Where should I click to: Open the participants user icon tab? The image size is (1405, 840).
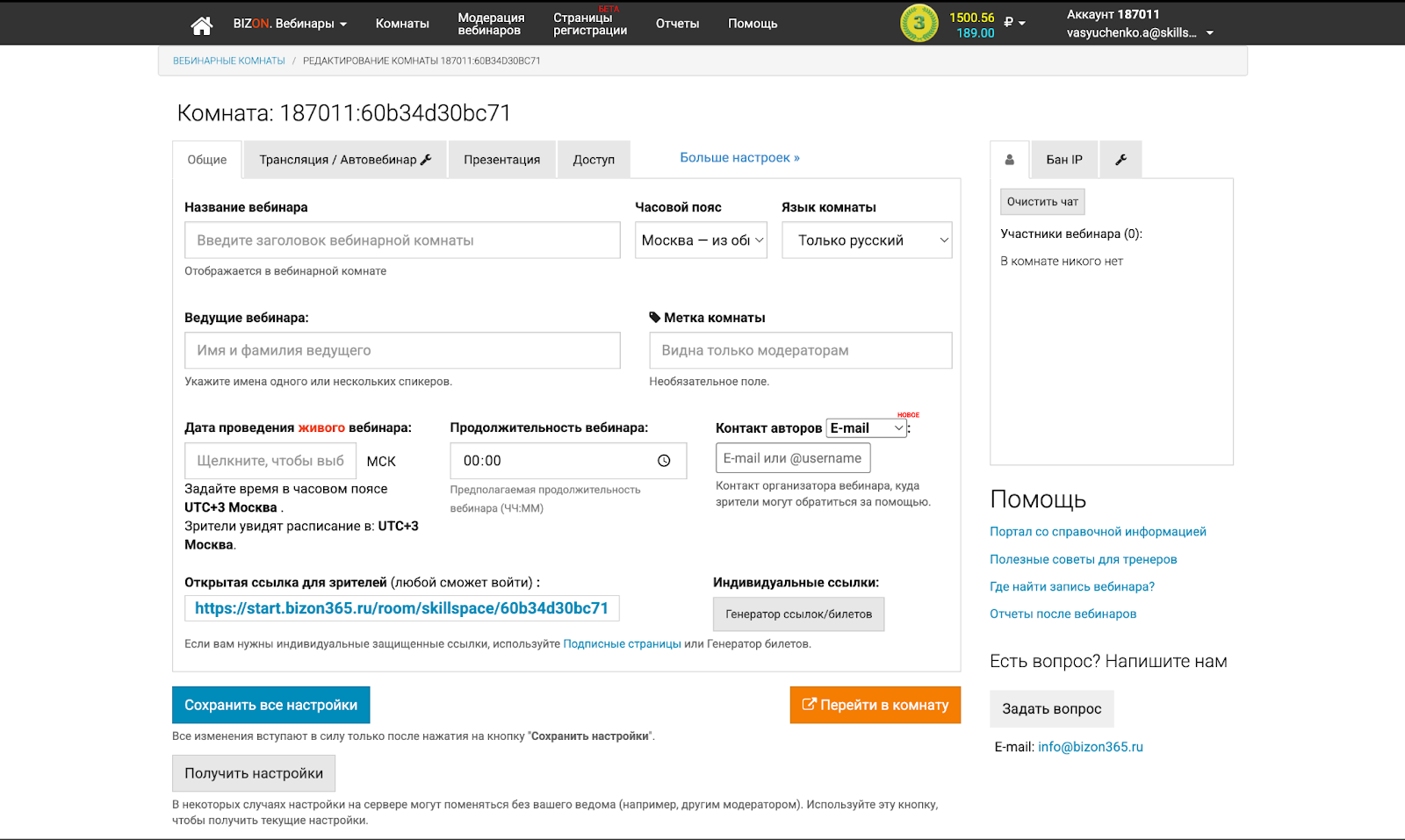pyautogui.click(x=1010, y=160)
